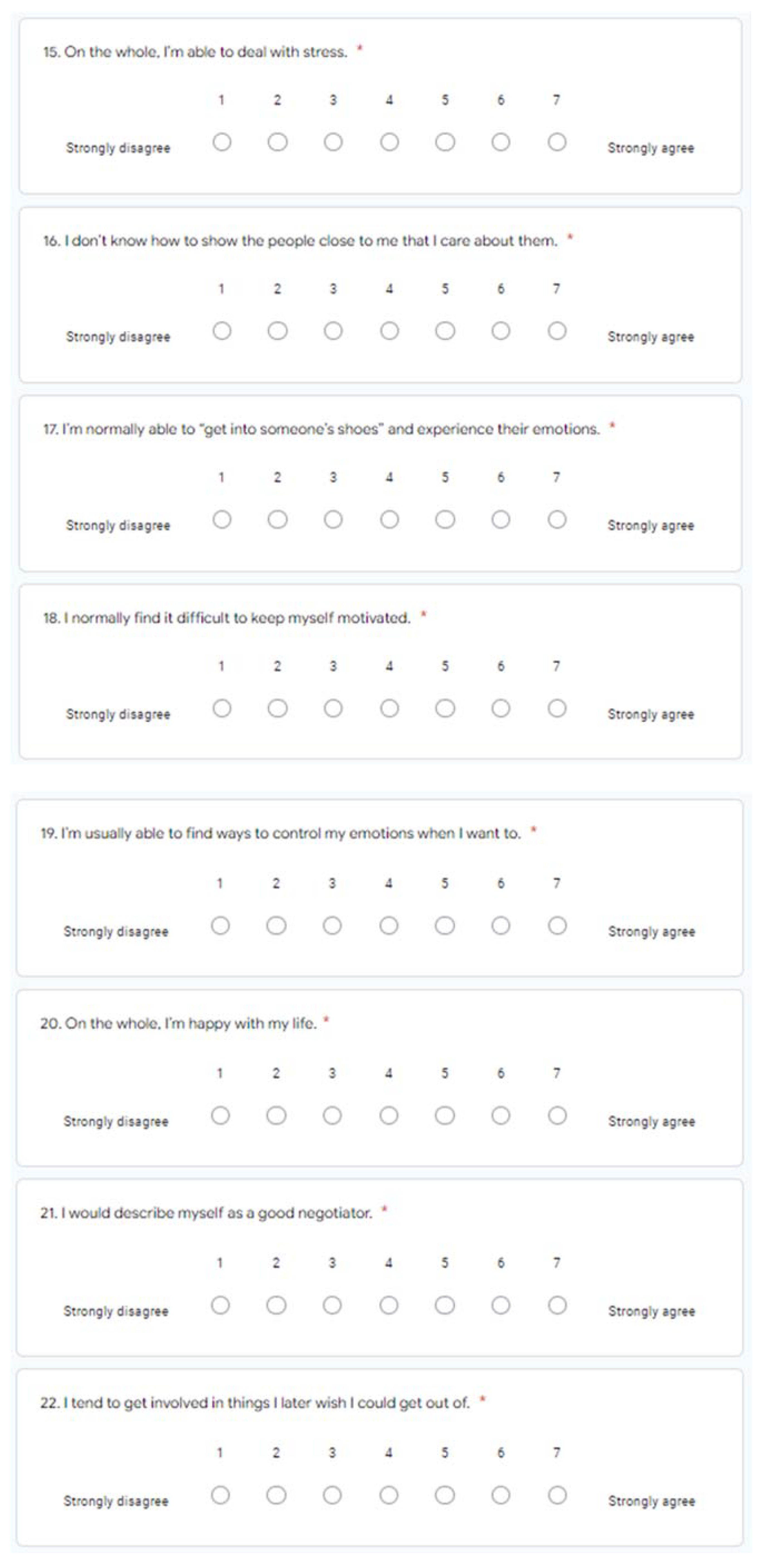Mark rating 4 for question 21 negotiator
The height and width of the screenshot is (1568, 764).
click(x=388, y=1306)
